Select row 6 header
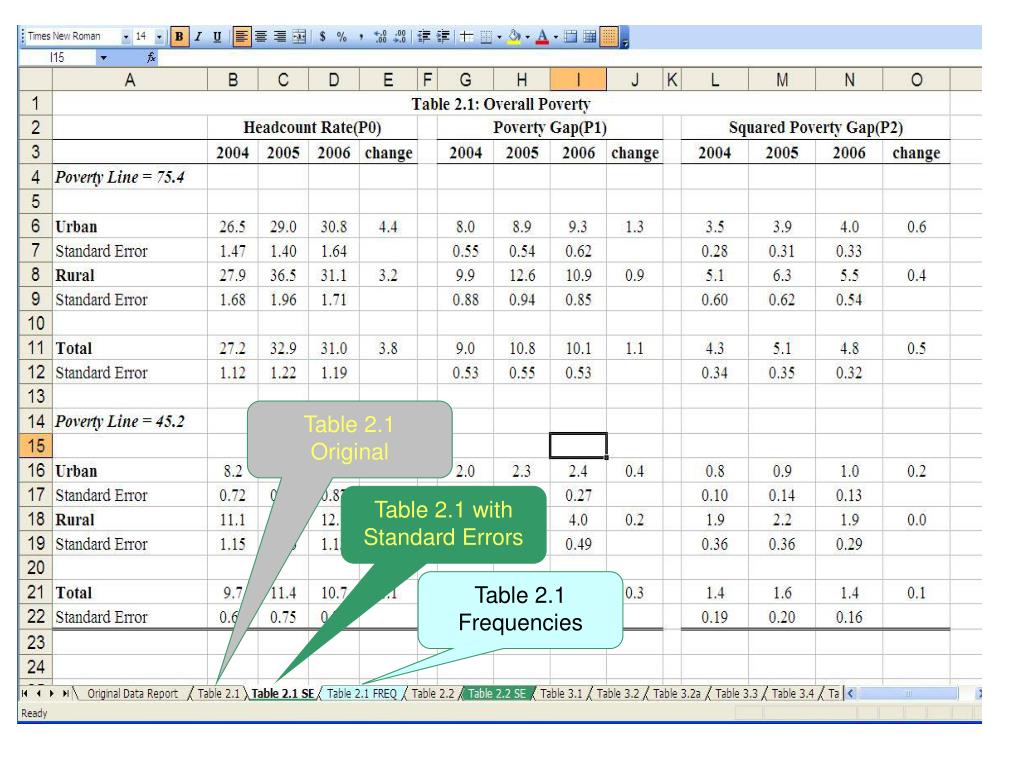Image resolution: width=1024 pixels, height=768 pixels. pos(35,226)
